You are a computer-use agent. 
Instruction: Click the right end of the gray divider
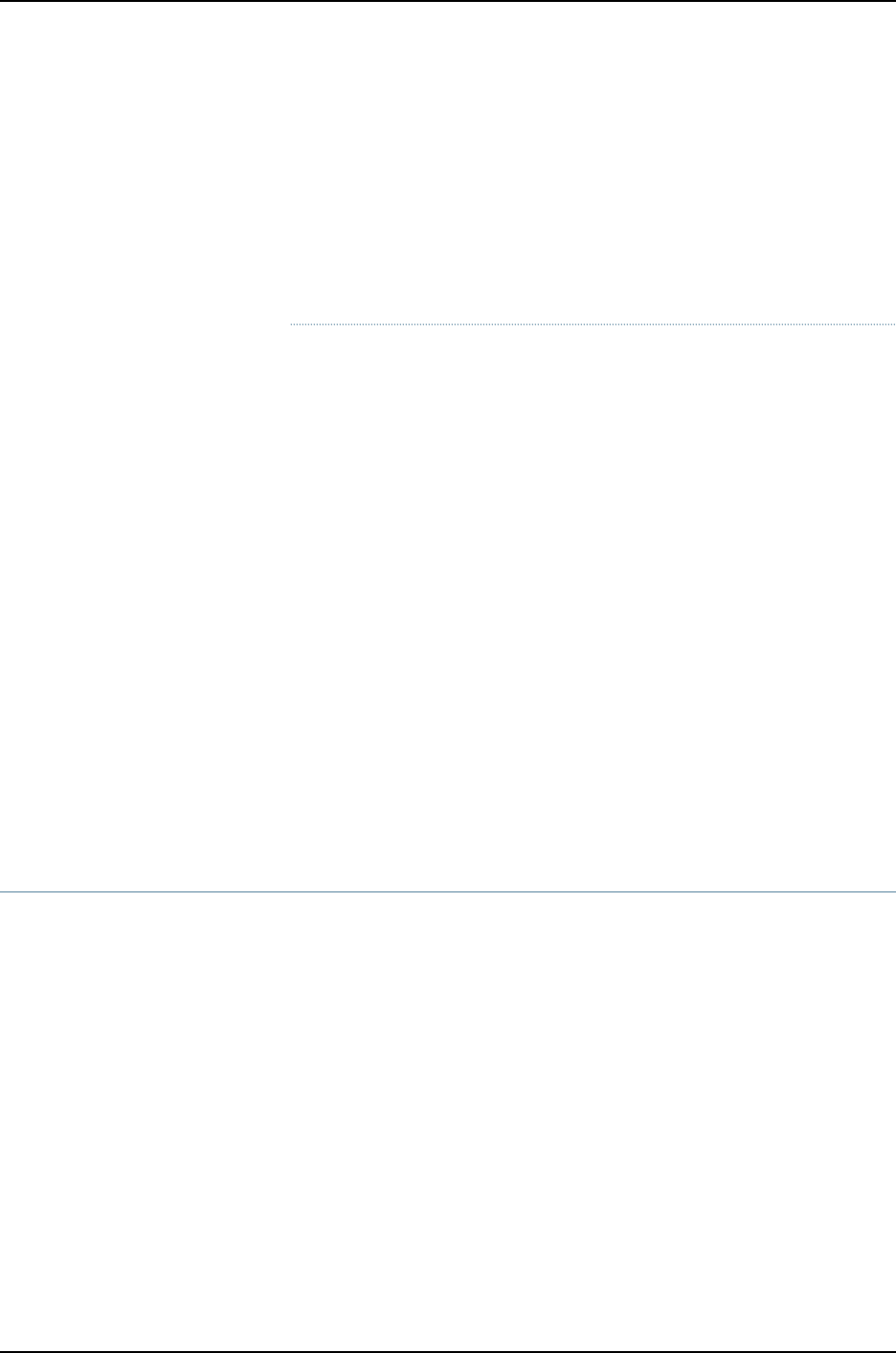[894, 892]
